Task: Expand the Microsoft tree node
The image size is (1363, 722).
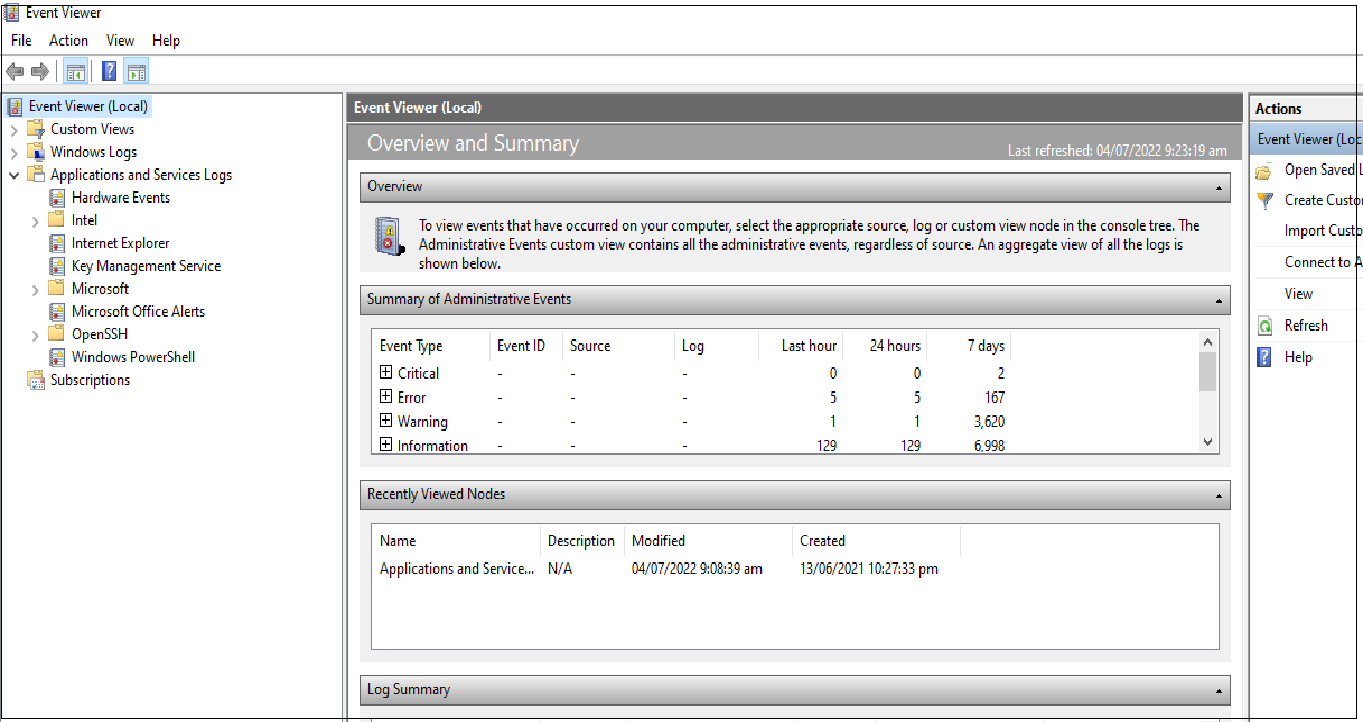Action: [x=35, y=289]
